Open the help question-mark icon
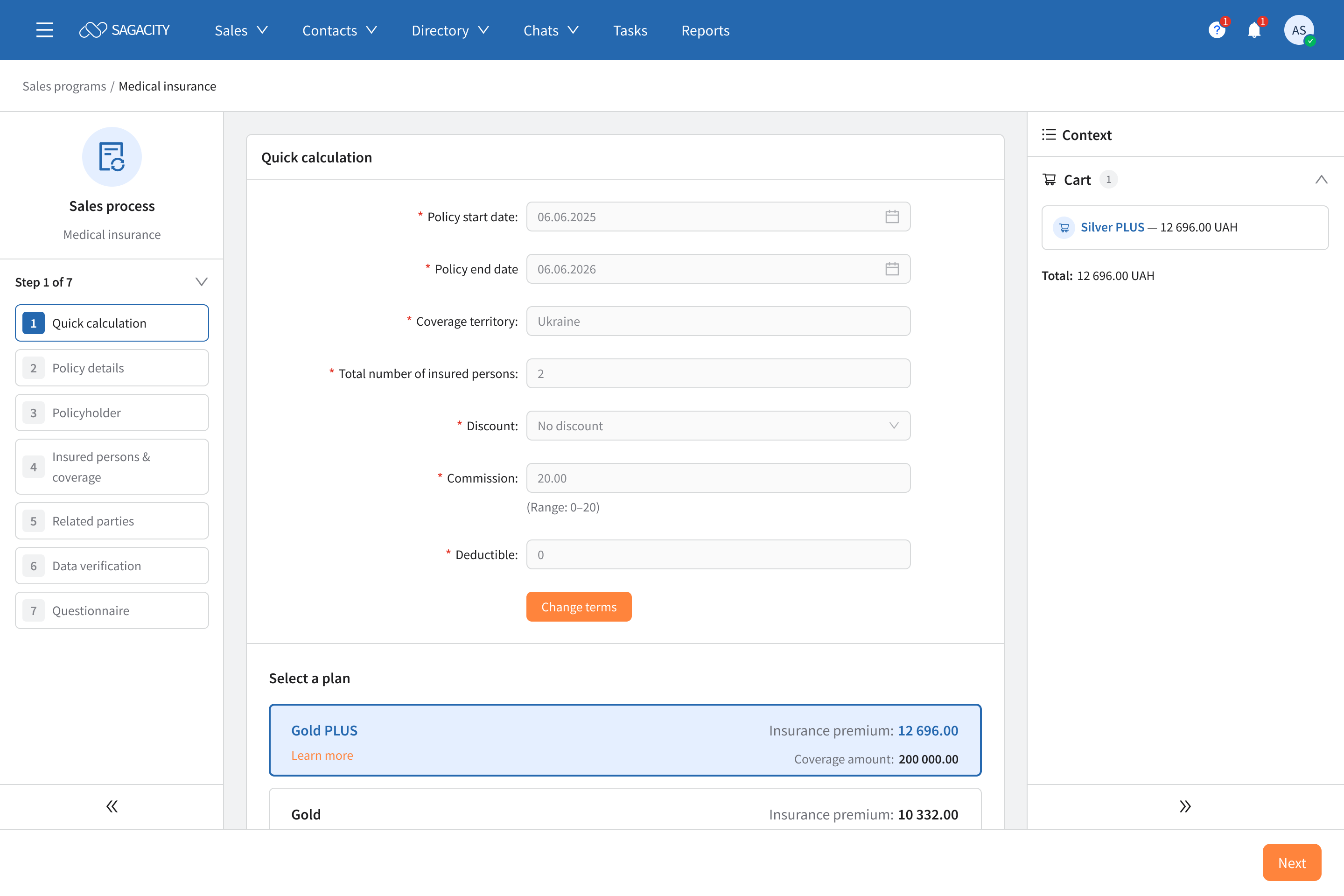This screenshot has width=1344, height=896. coord(1217,30)
